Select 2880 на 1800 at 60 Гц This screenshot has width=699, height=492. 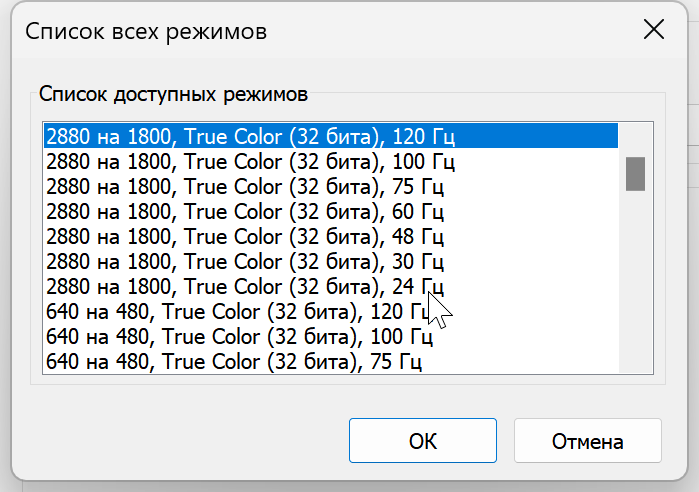245,210
